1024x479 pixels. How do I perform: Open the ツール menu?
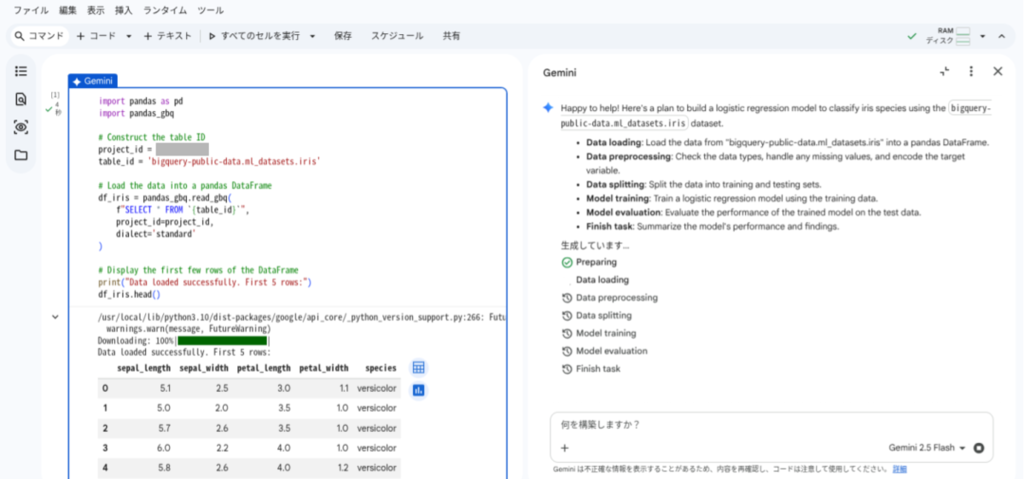[210, 10]
